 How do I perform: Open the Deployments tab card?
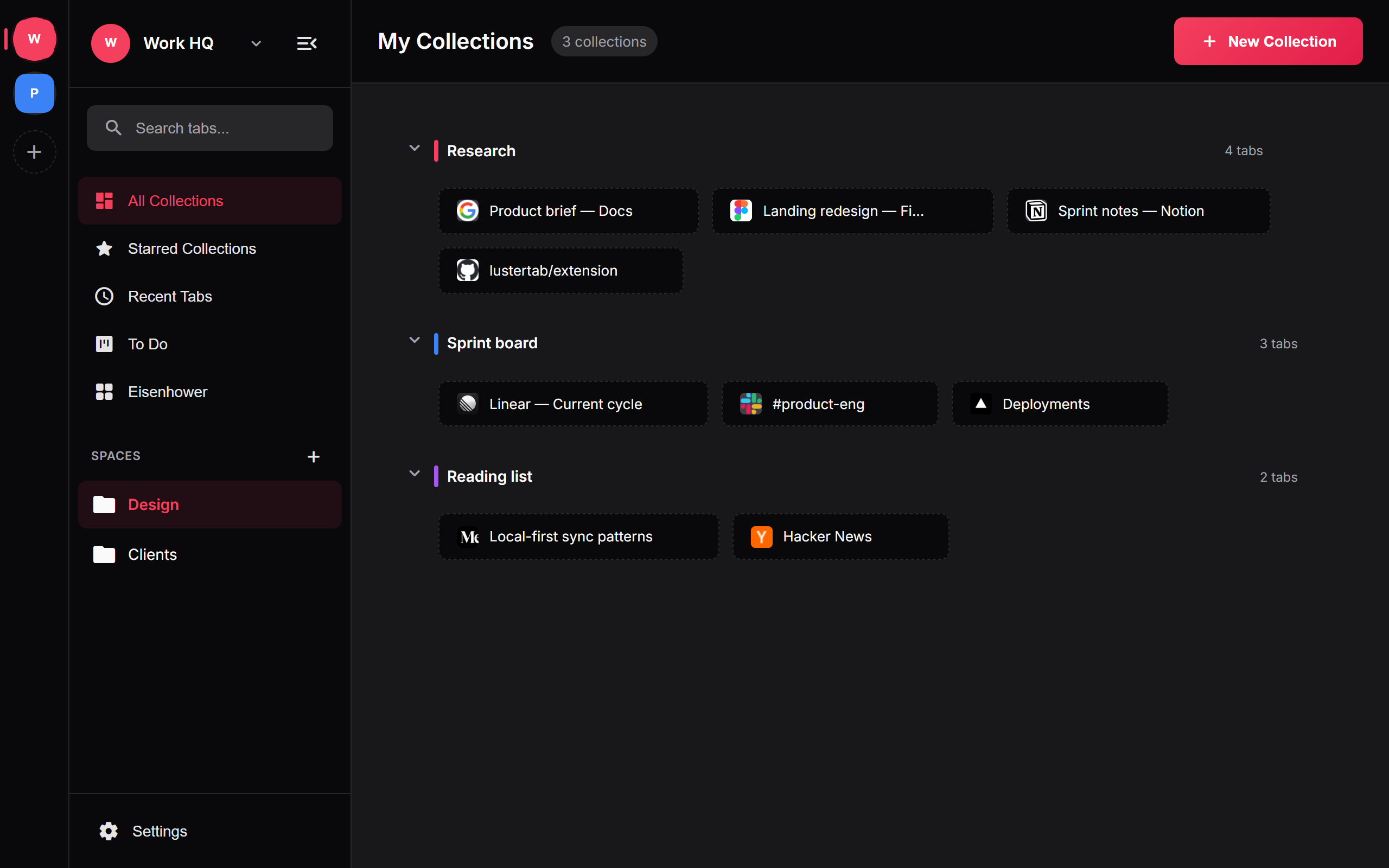[1060, 404]
